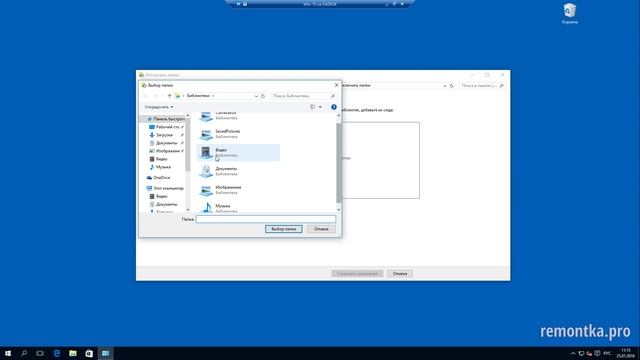The image size is (640, 360).
Task: Click Отмена in folder picker dialog
Action: pos(321,229)
